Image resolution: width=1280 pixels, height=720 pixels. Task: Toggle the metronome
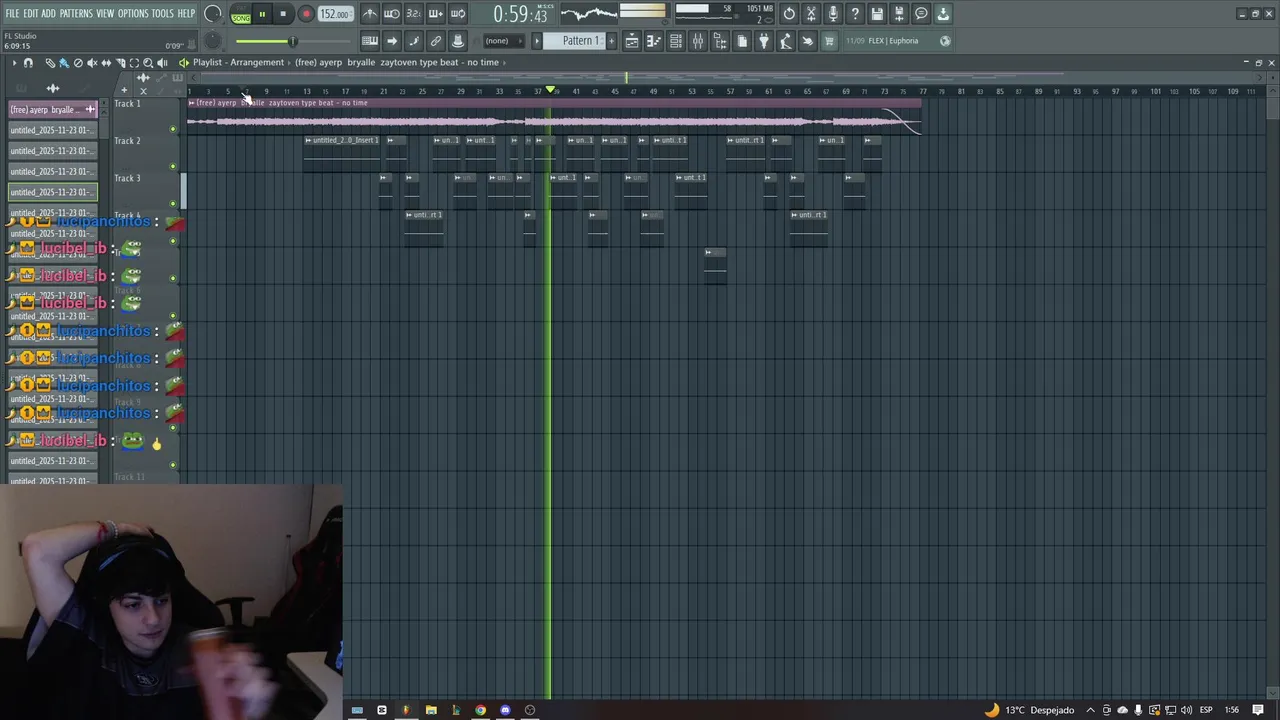tap(370, 14)
